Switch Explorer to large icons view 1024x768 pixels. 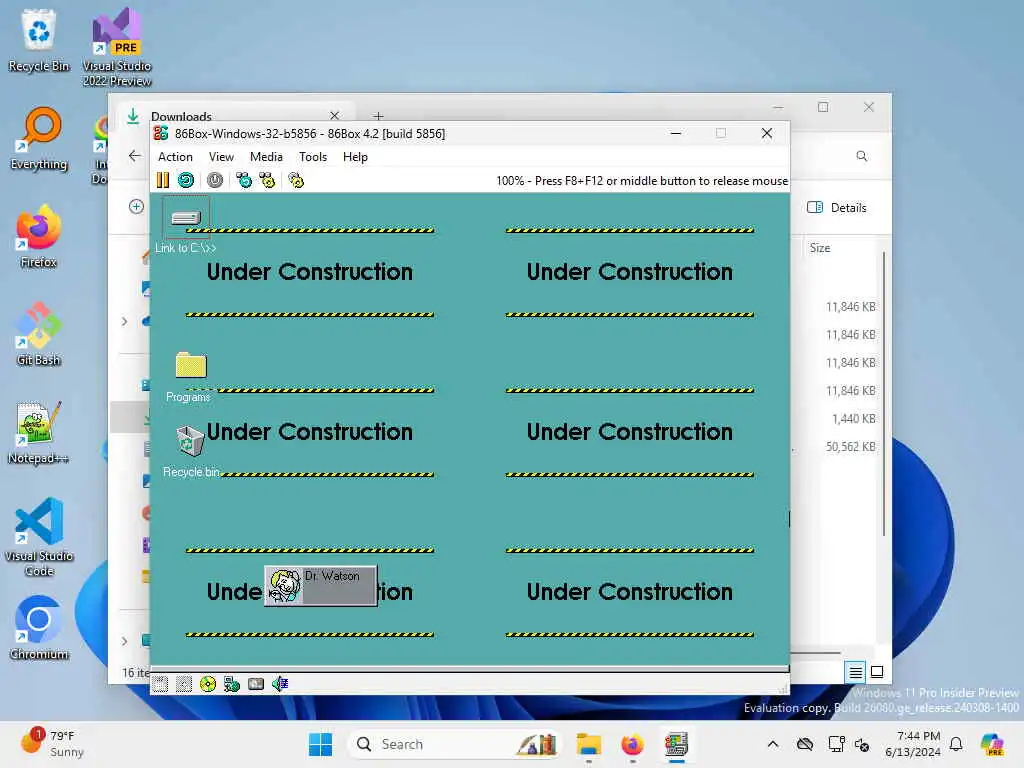pos(877,671)
